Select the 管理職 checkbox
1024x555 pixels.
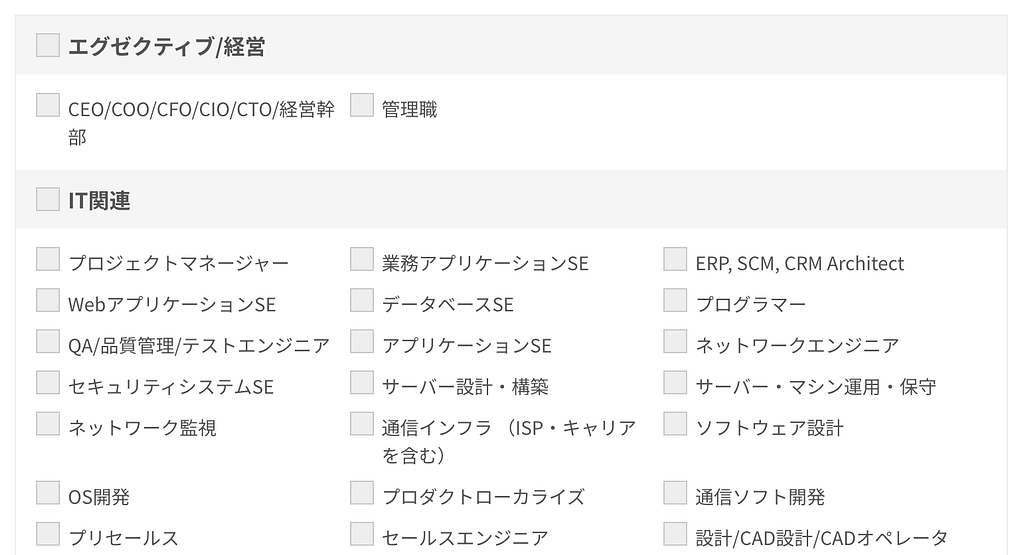point(362,105)
